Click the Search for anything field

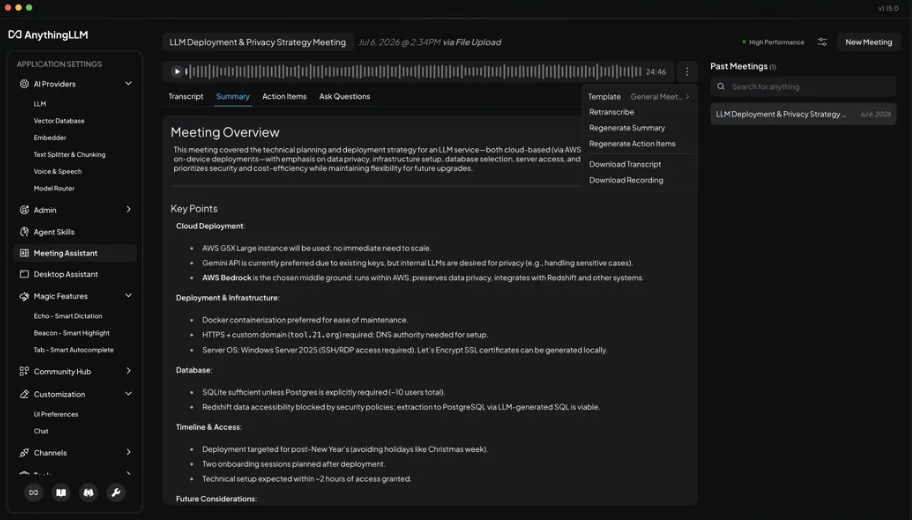point(803,87)
